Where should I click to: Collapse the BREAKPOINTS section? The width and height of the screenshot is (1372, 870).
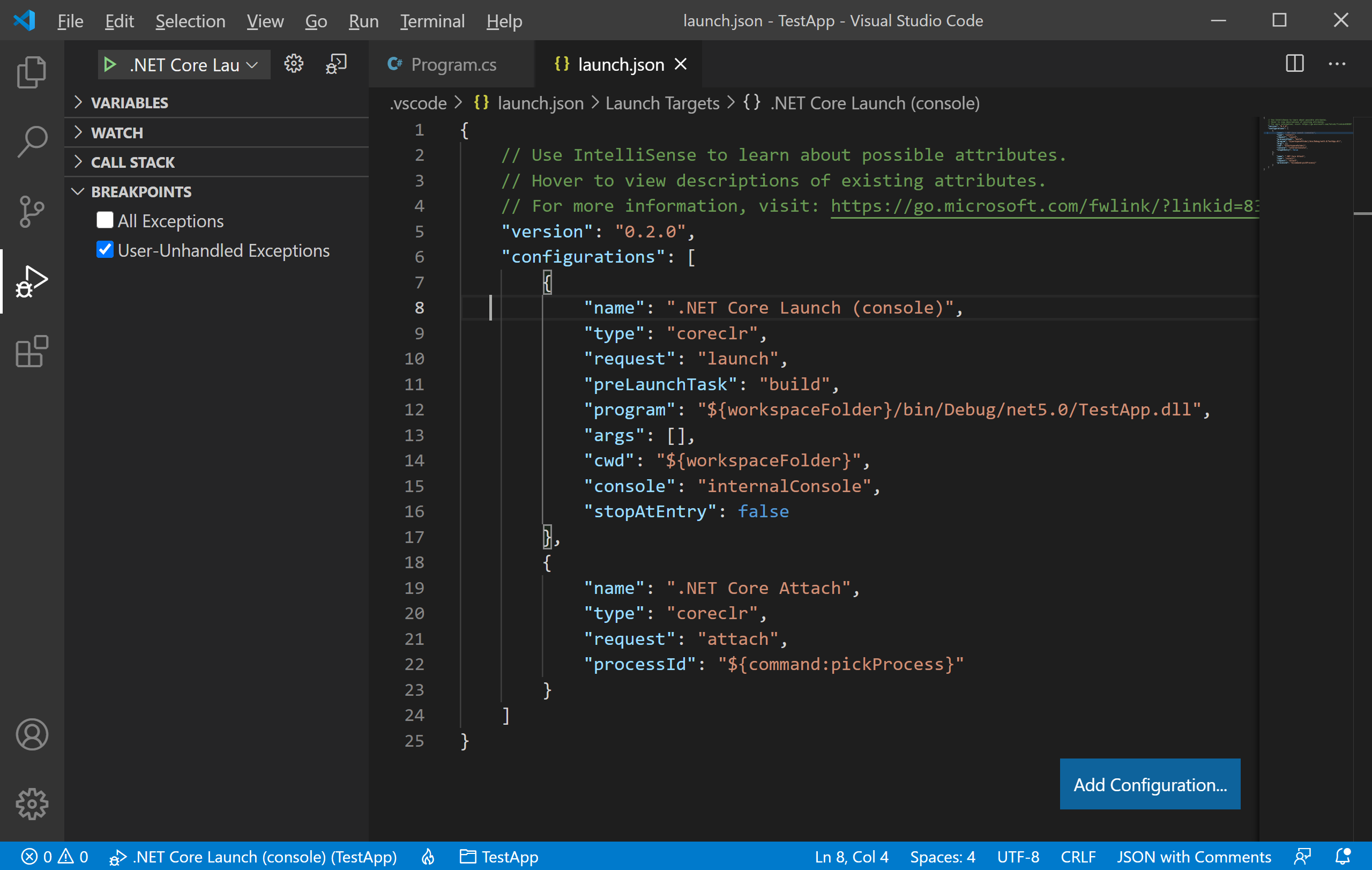click(140, 192)
